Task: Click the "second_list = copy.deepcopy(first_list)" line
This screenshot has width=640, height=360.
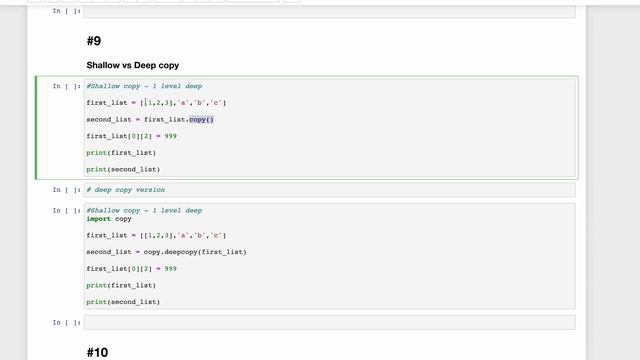Action: (x=166, y=252)
